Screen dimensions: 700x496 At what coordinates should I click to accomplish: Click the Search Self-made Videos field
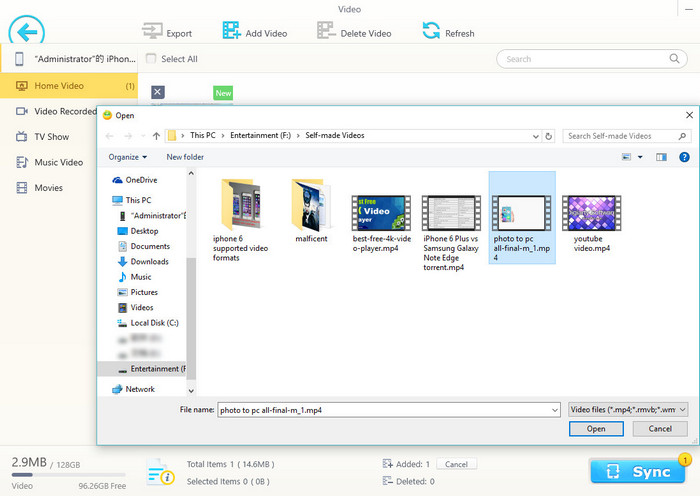[x=627, y=136]
